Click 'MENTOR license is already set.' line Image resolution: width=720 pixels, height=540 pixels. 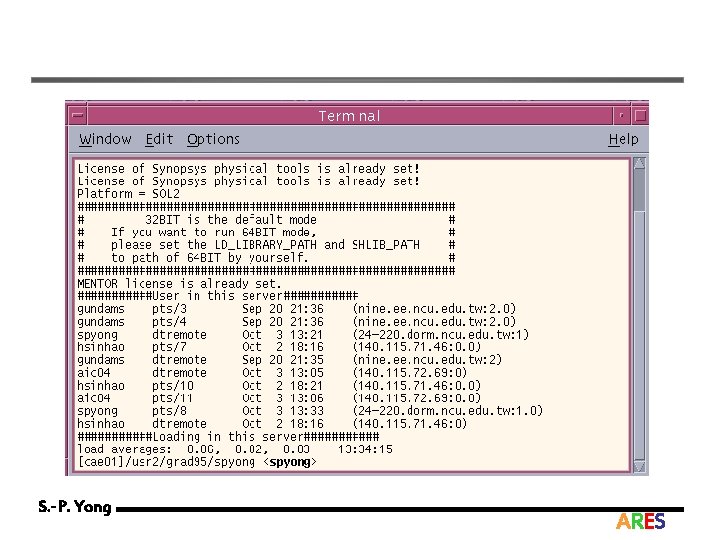(x=179, y=284)
